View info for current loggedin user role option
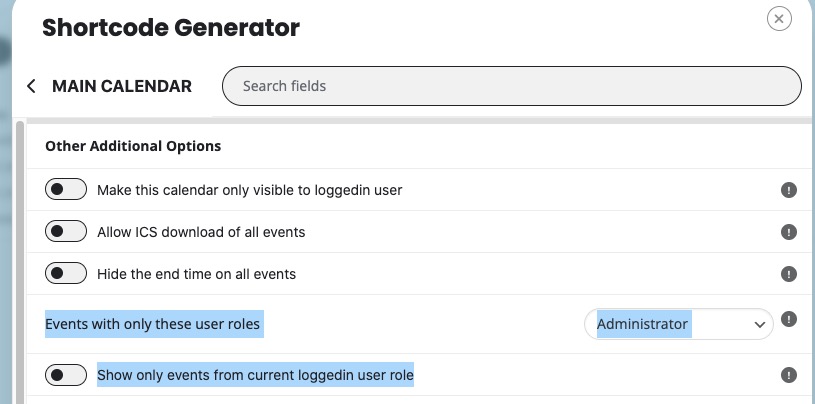 coord(788,375)
